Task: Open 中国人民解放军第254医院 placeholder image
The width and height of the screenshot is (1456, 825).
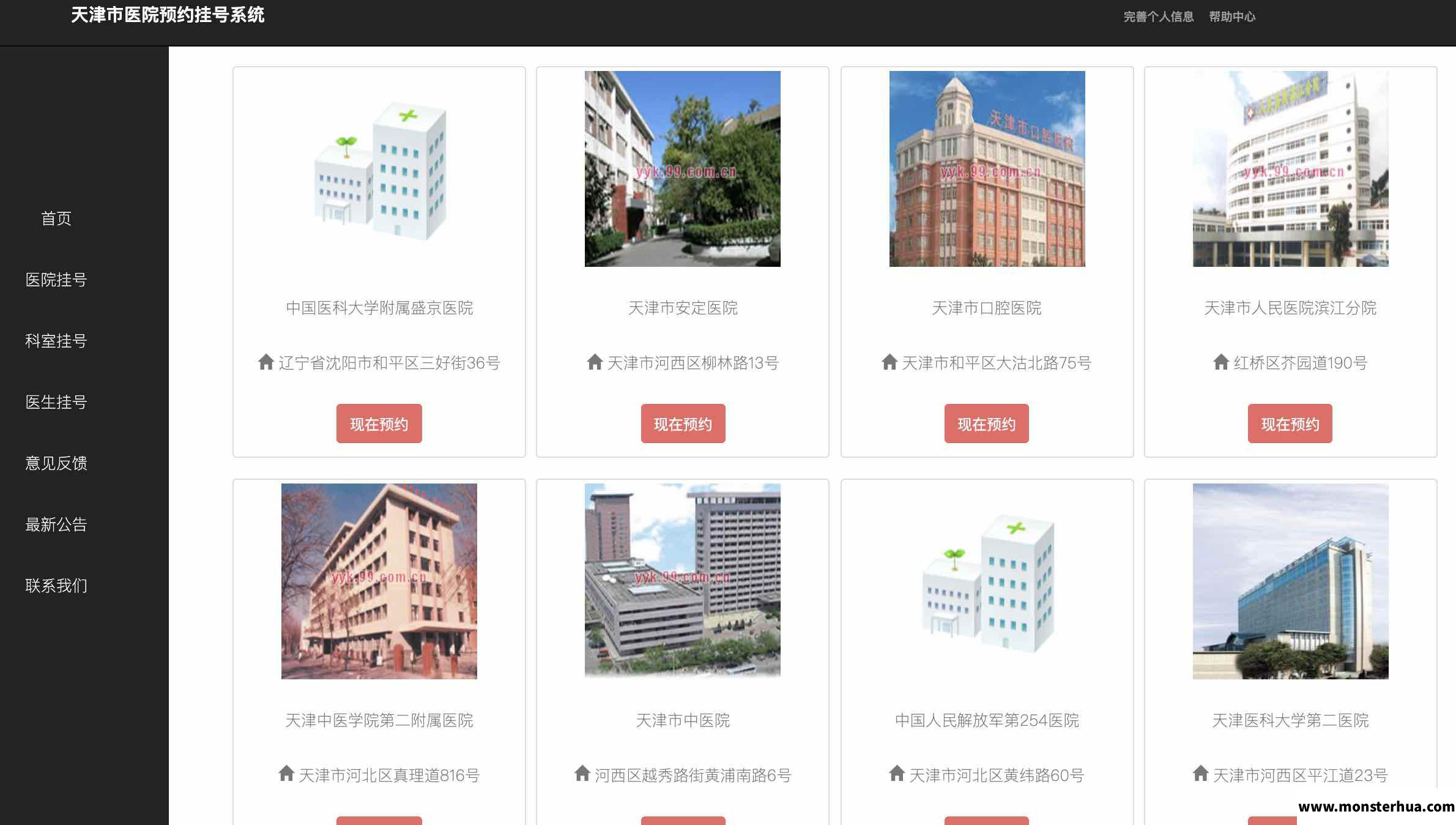Action: (x=987, y=581)
